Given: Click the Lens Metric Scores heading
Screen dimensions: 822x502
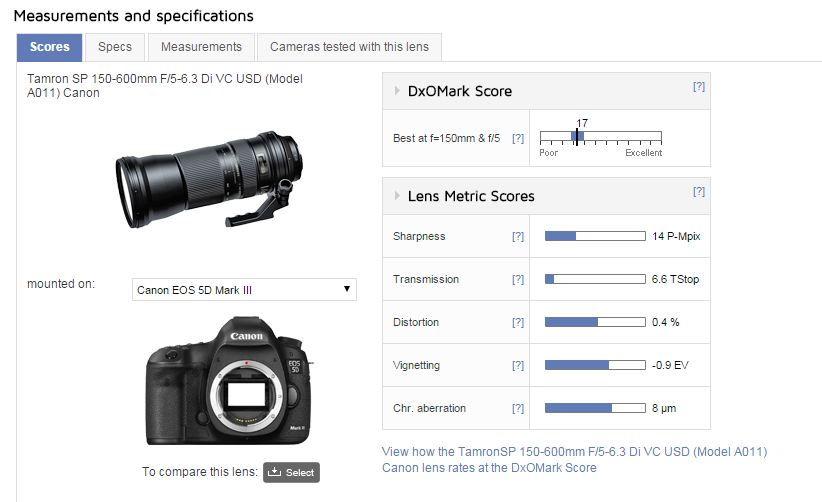Looking at the screenshot, I should coord(471,196).
